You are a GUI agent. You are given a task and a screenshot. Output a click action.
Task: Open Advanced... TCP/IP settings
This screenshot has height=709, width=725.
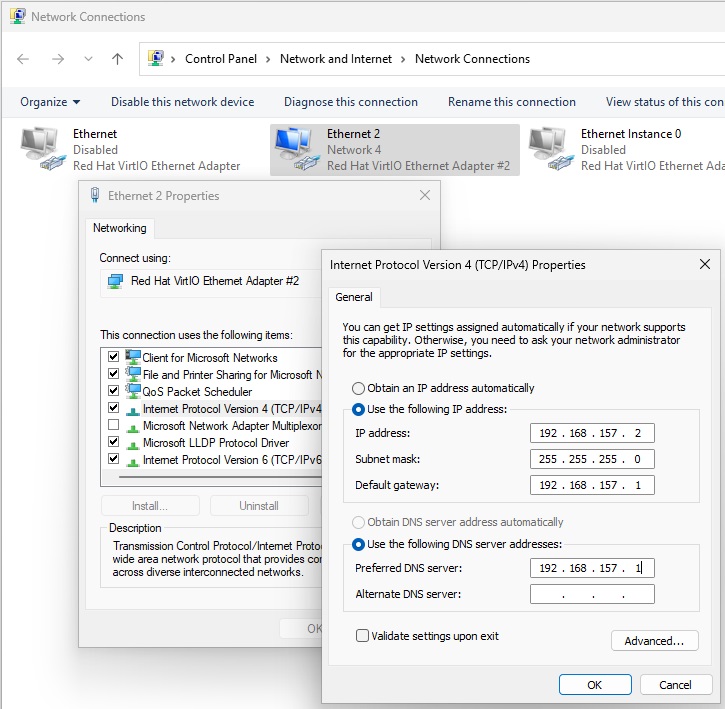click(654, 641)
